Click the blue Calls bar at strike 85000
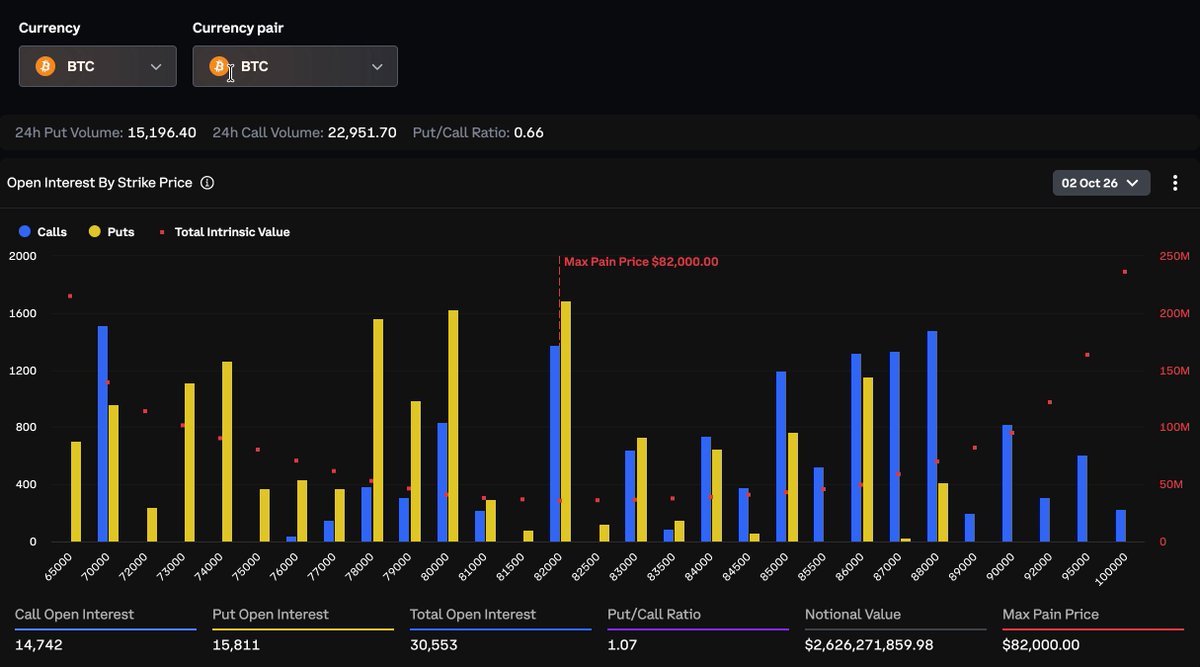Viewport: 1200px width, 667px height. click(781, 457)
